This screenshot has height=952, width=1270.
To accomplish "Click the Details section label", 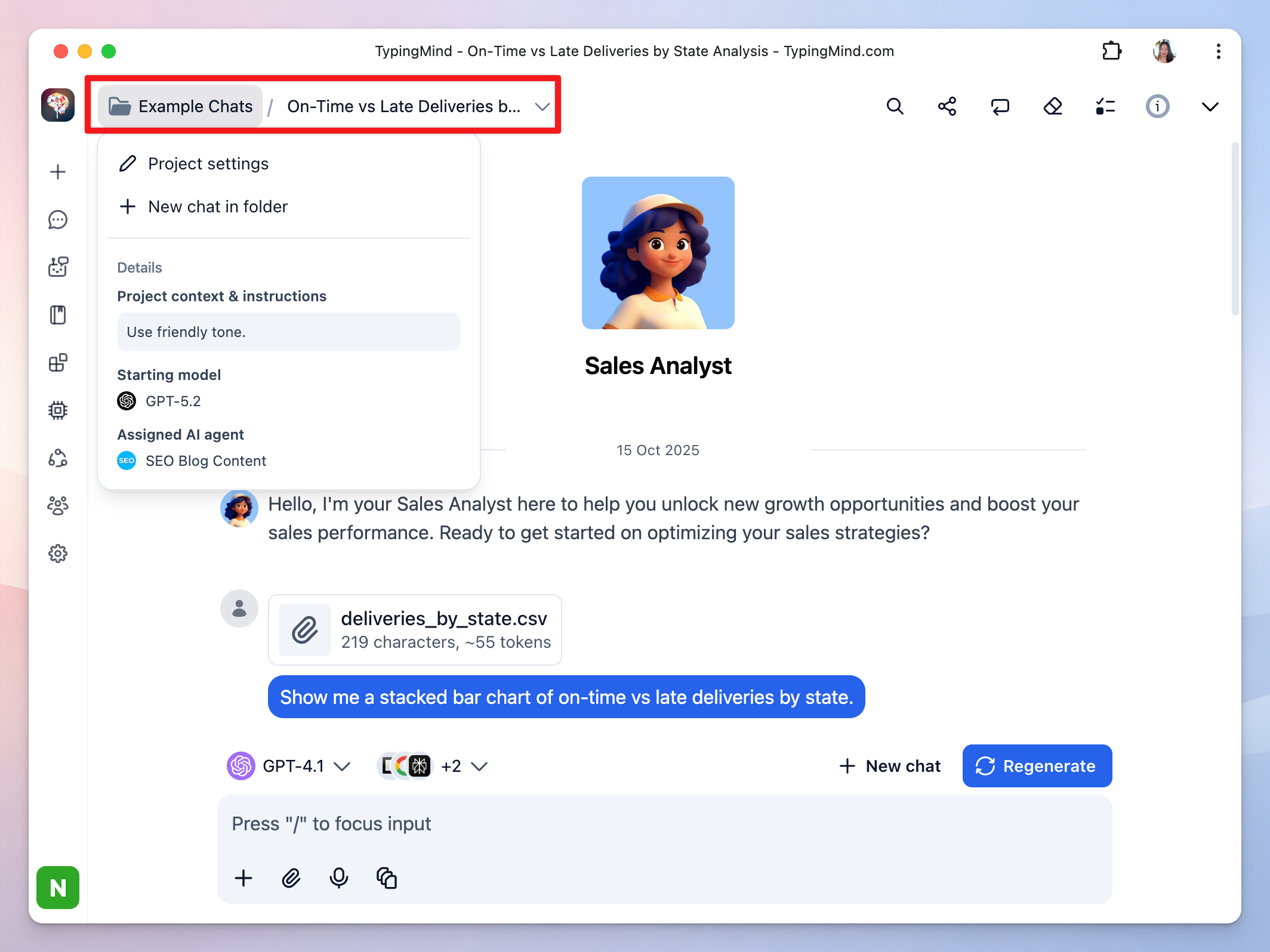I will (140, 267).
